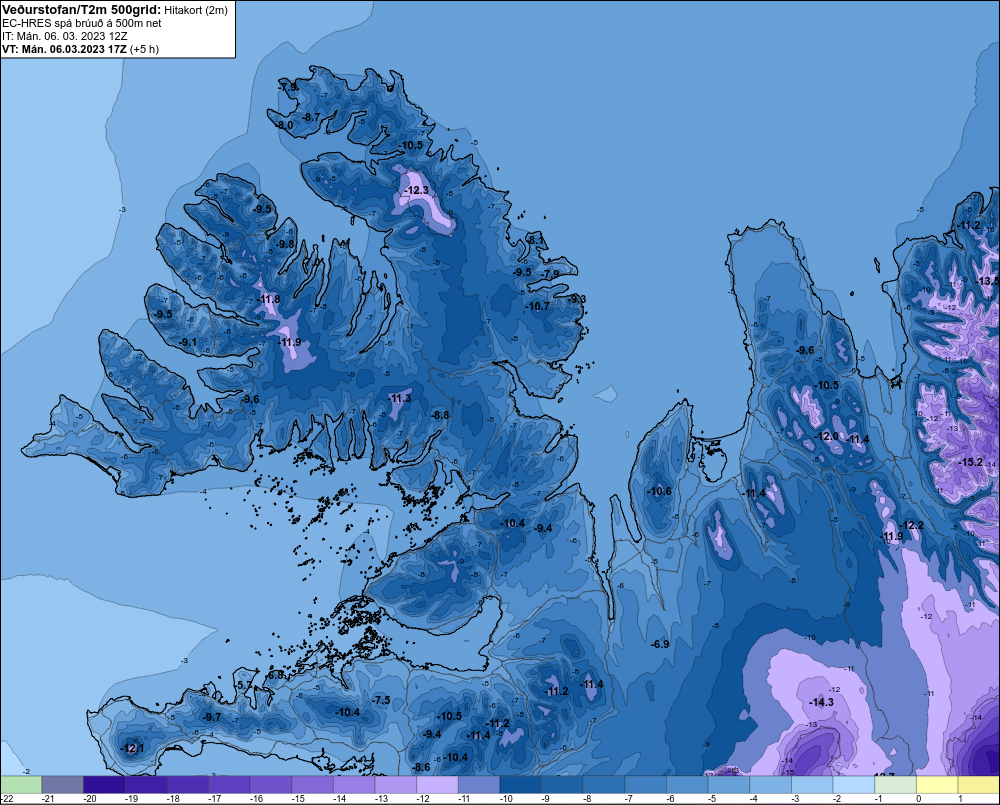Click the -11.8 temperature reading
The image size is (1000, 805).
point(268,299)
